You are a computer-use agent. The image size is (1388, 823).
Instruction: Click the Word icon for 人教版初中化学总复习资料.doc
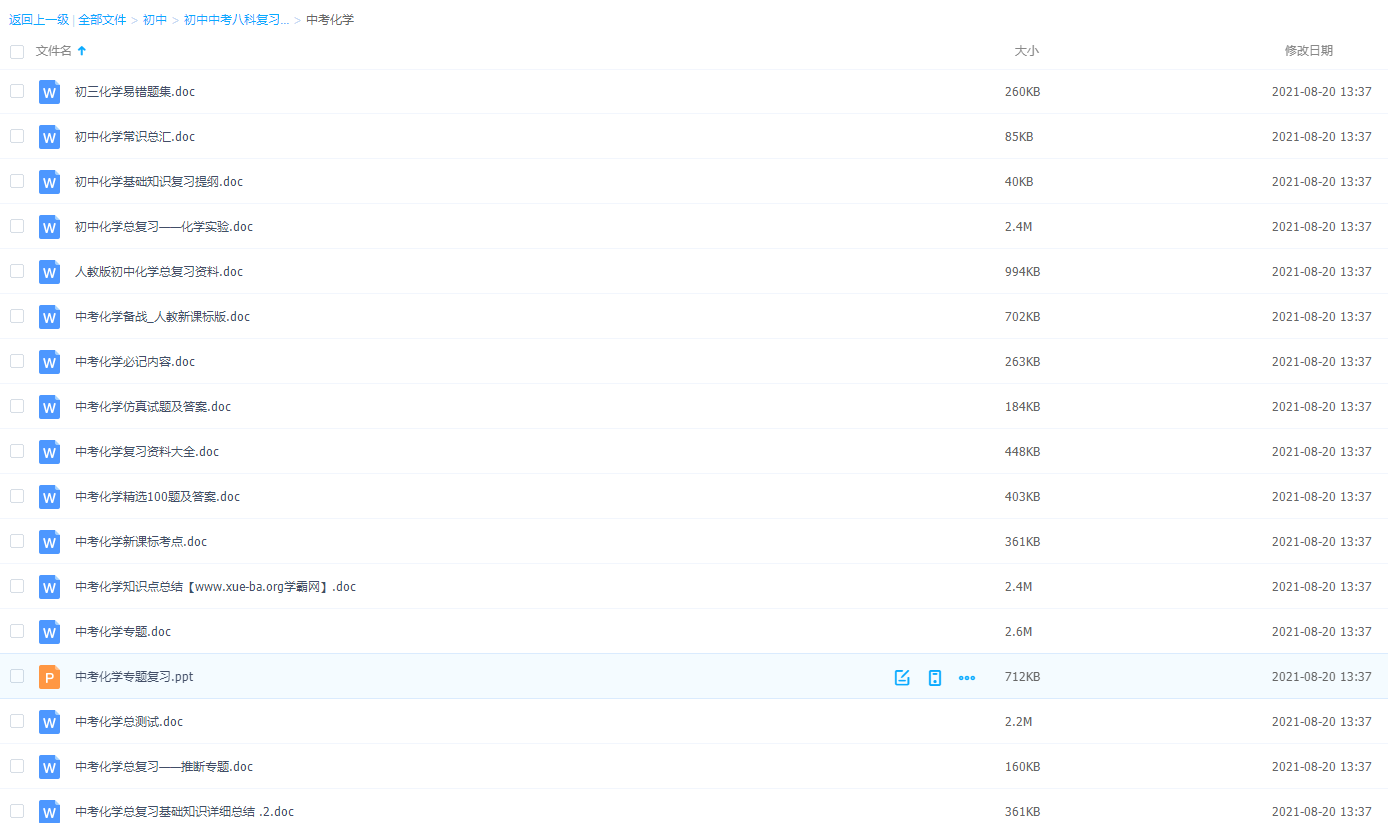tap(49, 272)
